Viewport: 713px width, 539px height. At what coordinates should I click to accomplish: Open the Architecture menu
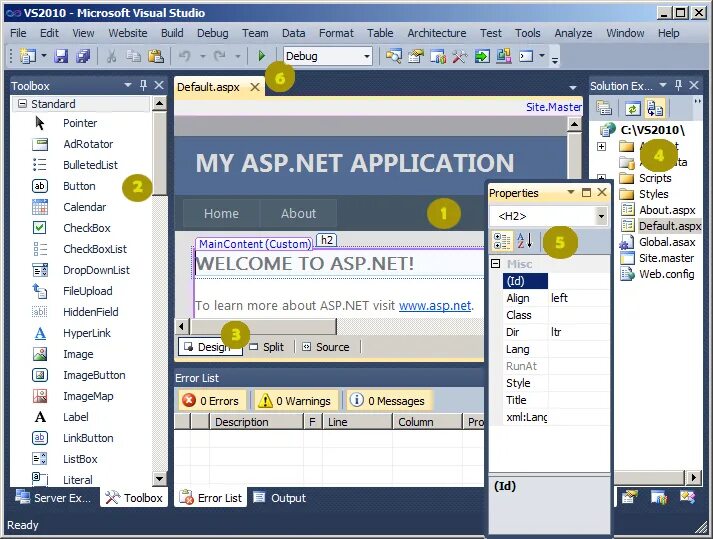(437, 33)
